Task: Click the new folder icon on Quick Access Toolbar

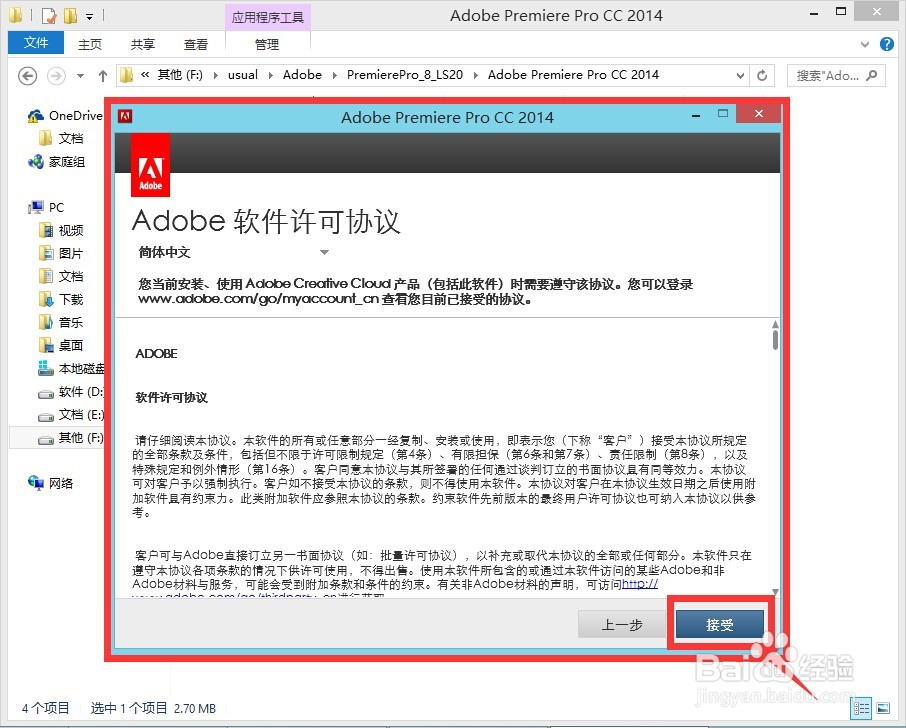Action: 69,14
